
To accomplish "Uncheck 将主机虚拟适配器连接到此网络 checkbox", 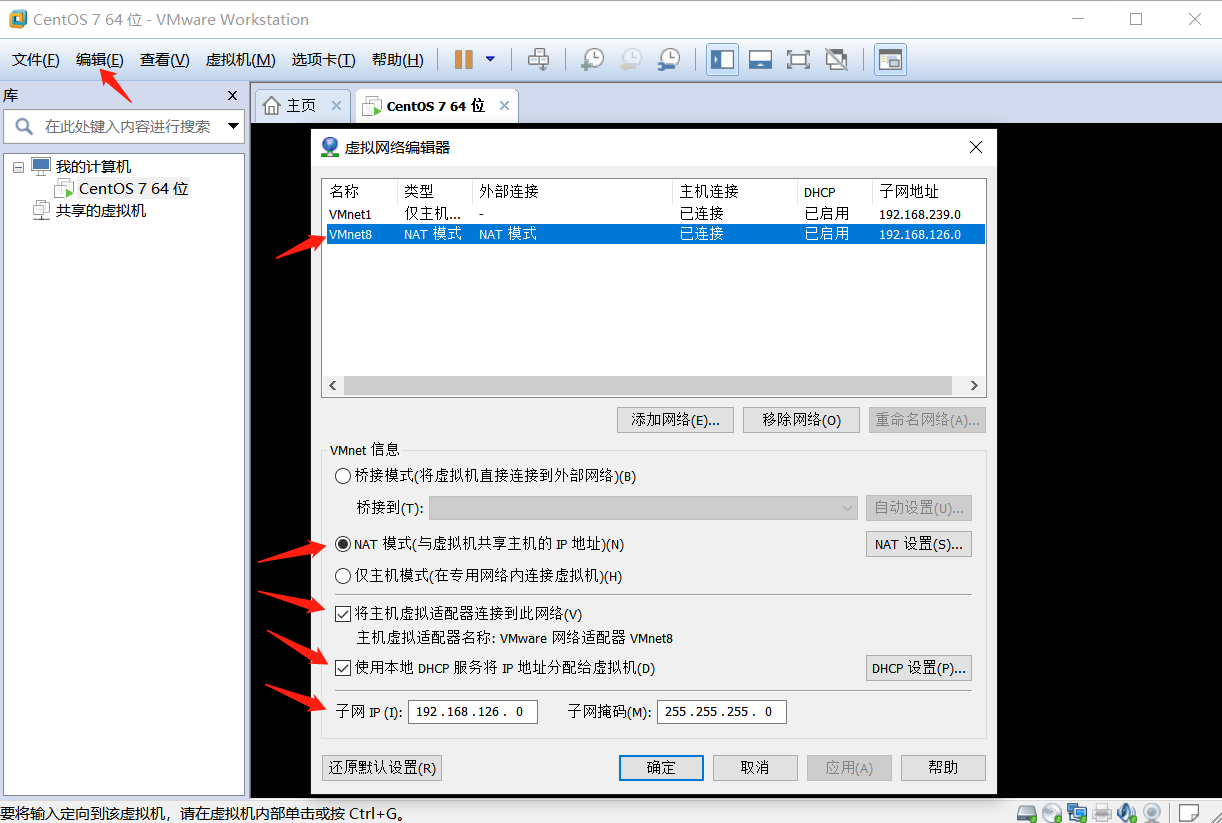I will tap(343, 614).
